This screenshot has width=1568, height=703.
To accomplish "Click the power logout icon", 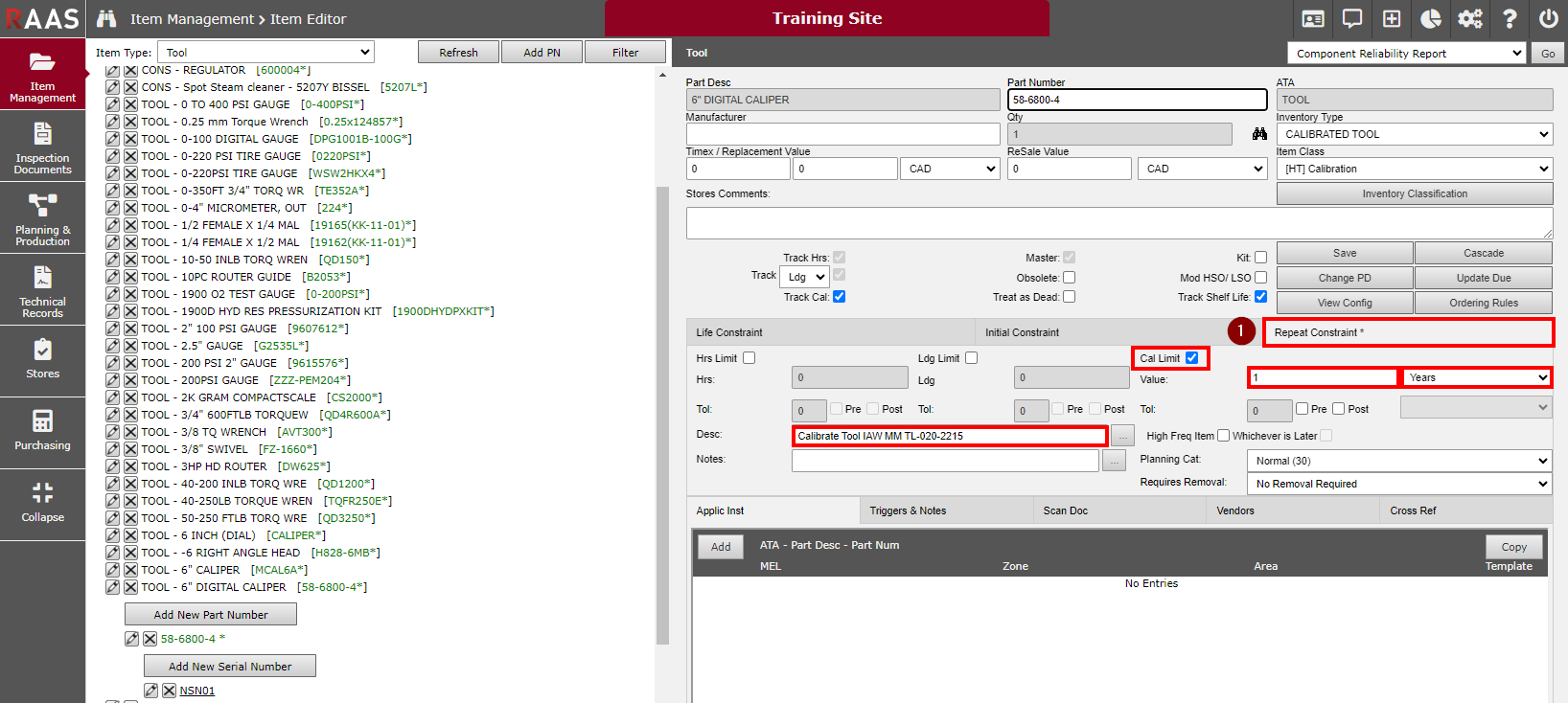I will pos(1548,19).
